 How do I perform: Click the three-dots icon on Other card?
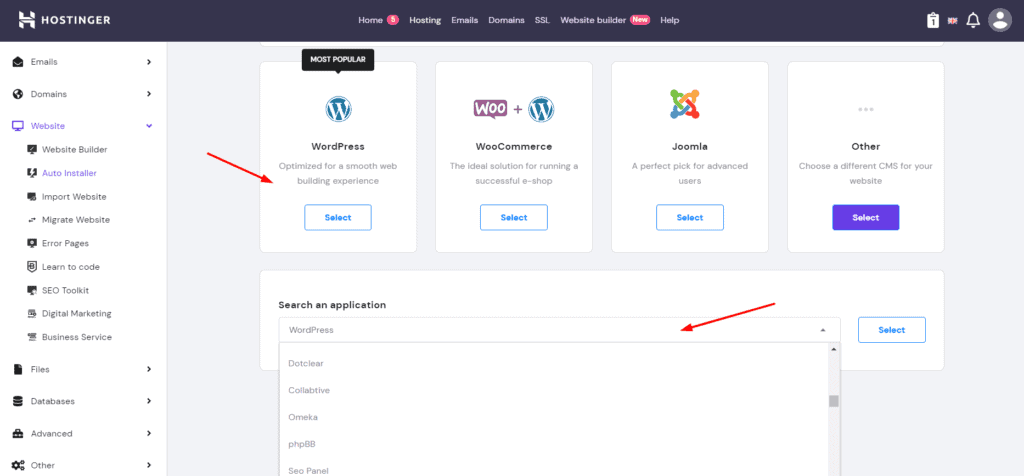point(865,110)
